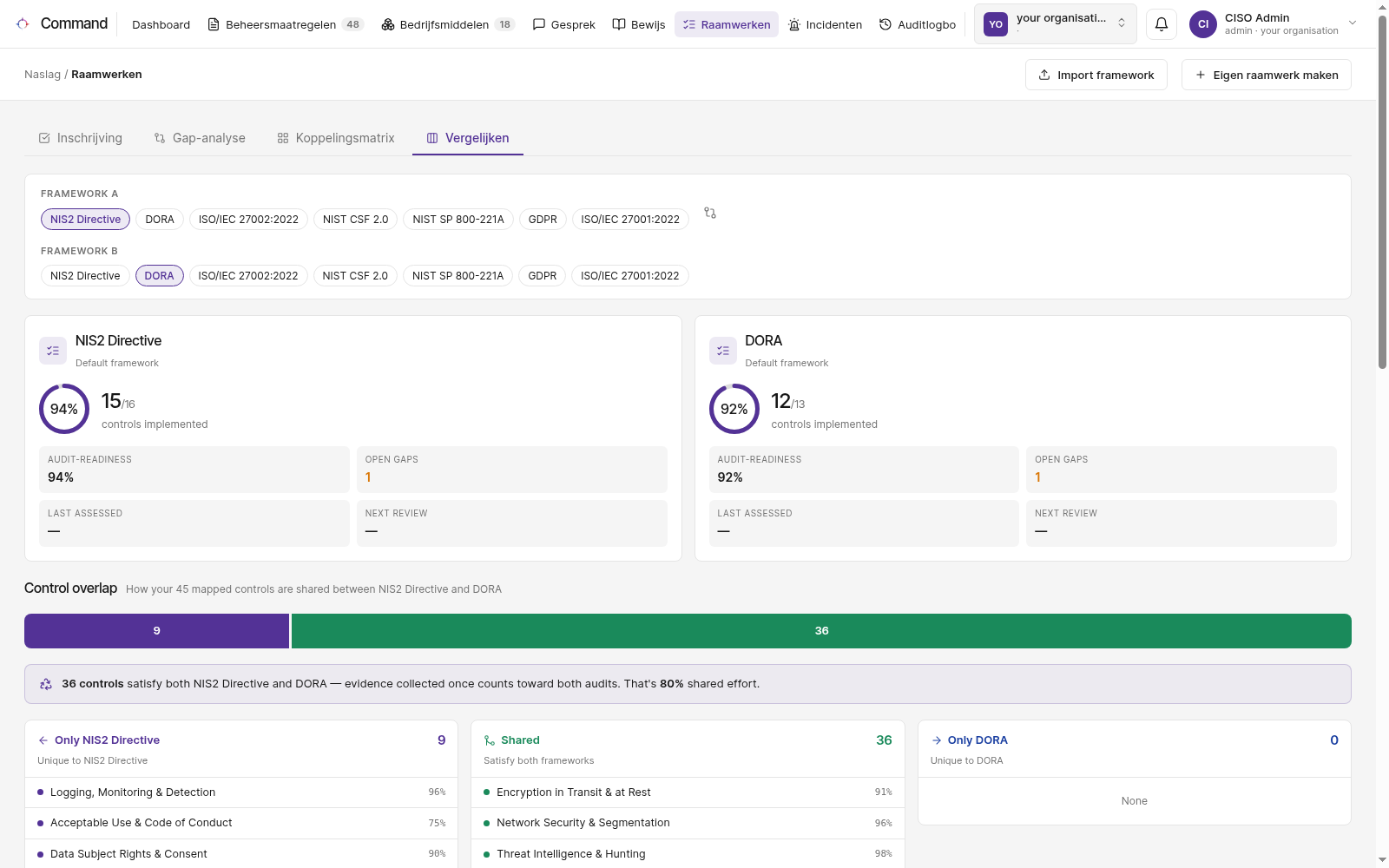This screenshot has height=868, width=1389.
Task: Select ISO/IEC 27002:2022 for Framework B
Action: pyautogui.click(x=248, y=276)
